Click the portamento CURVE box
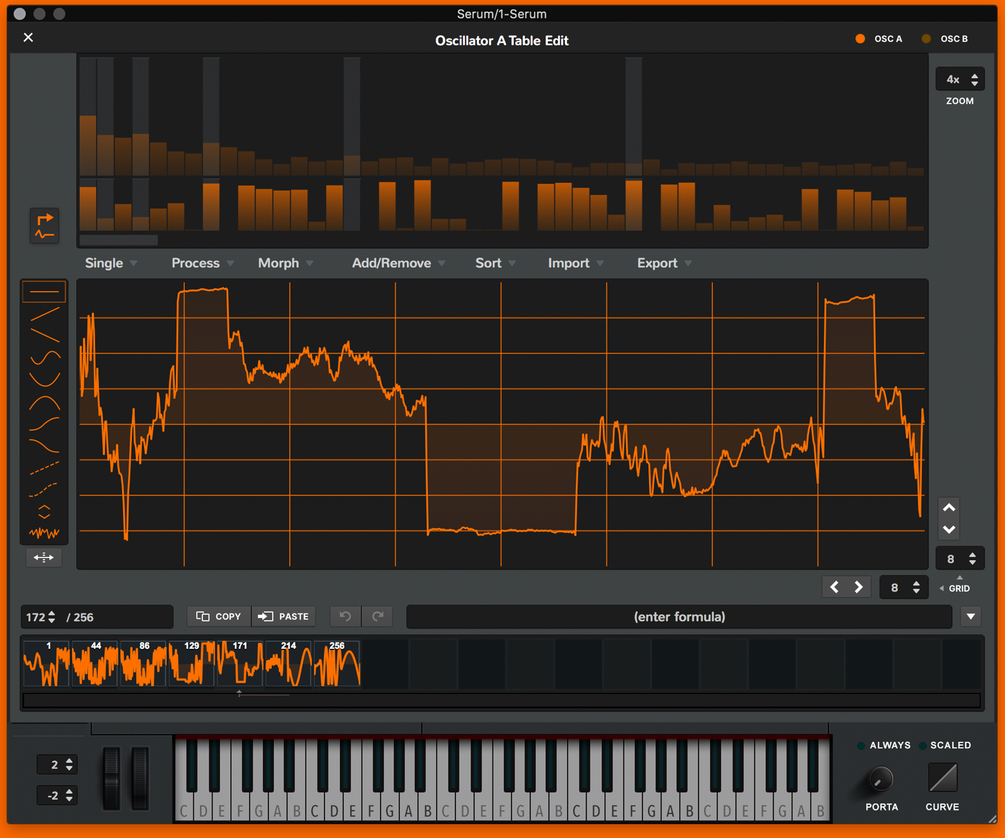The image size is (1005, 838). click(942, 778)
